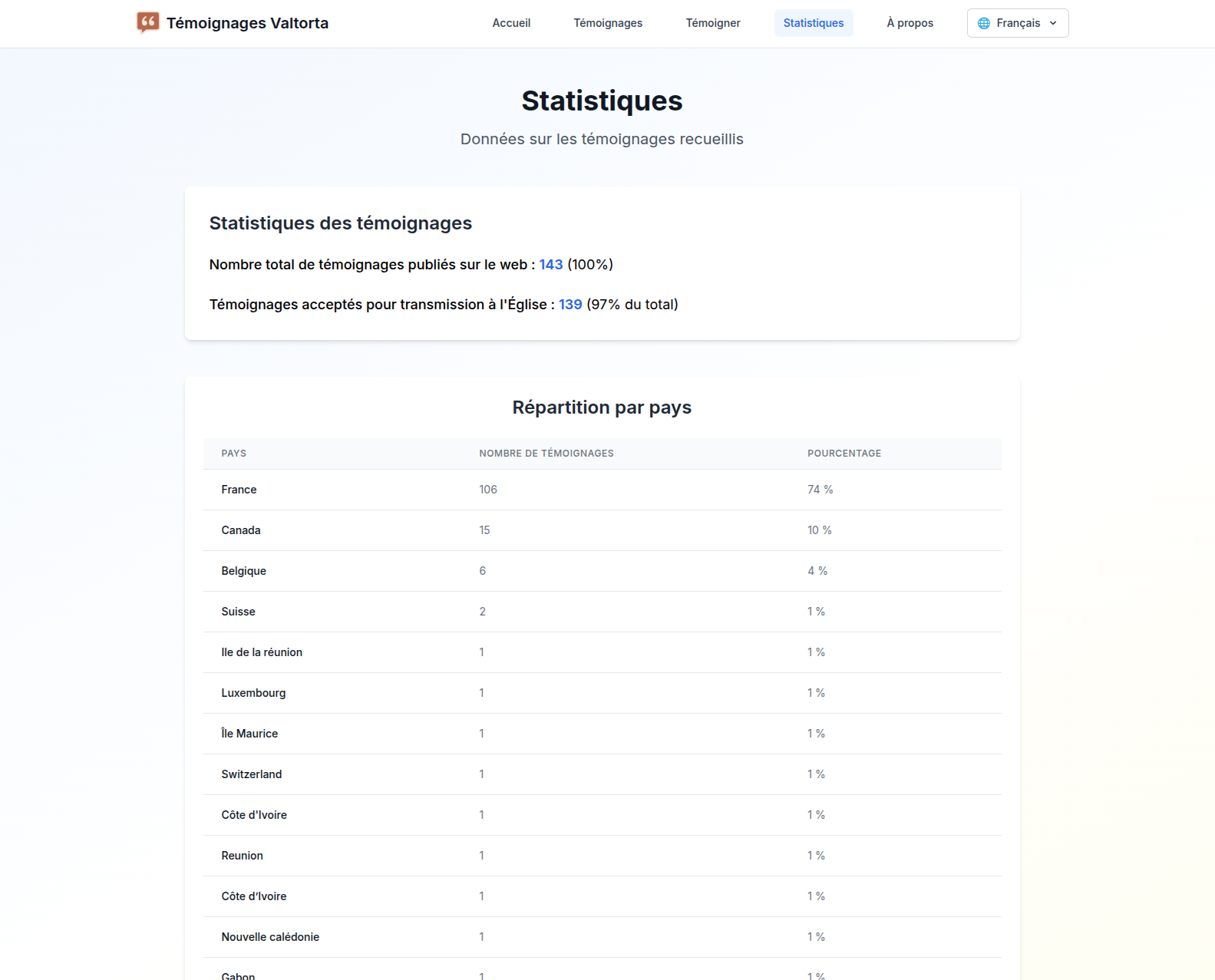Open the À propos page
Viewport: 1215px width, 980px height.
pyautogui.click(x=910, y=23)
